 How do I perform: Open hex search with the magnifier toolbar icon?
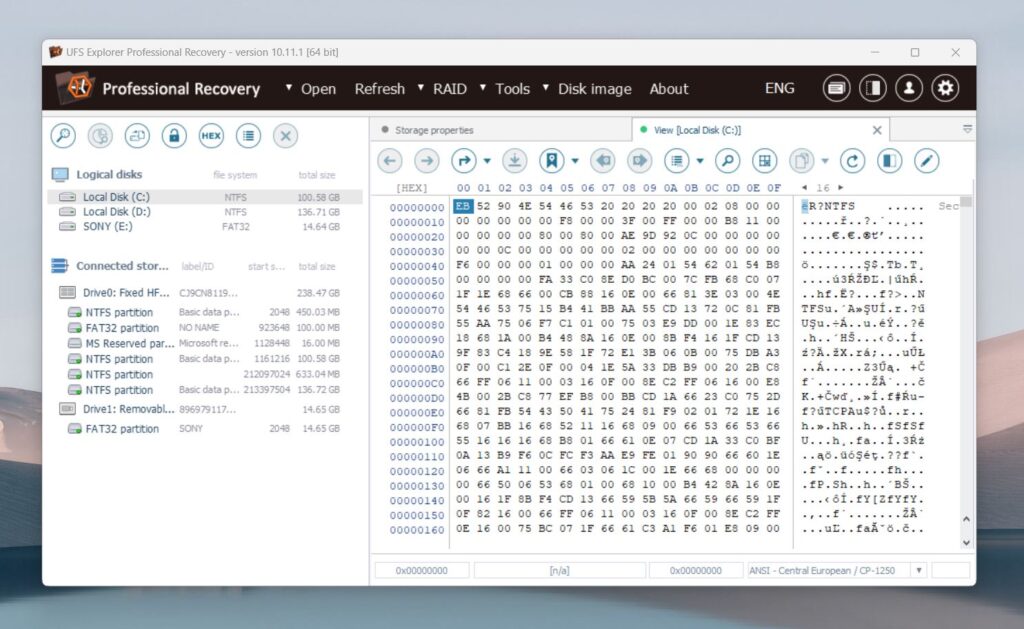coord(726,160)
